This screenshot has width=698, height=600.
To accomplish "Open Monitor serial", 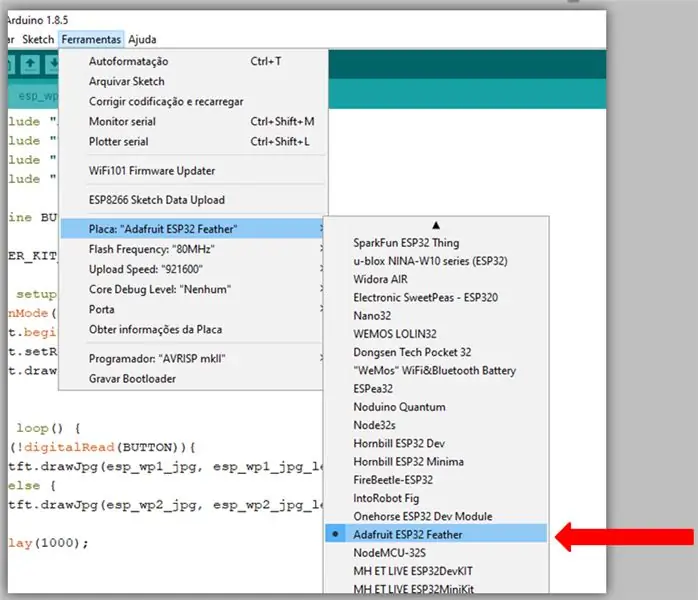I will click(194, 122).
